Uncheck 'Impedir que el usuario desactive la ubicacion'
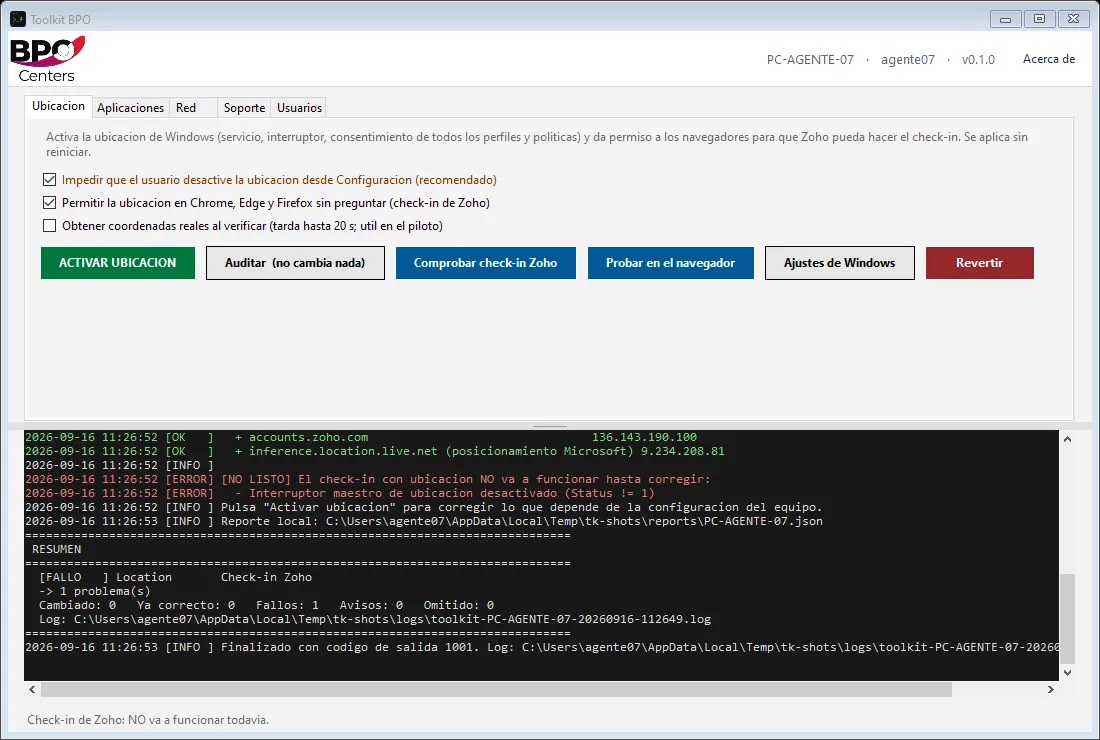The height and width of the screenshot is (740, 1100). pos(49,180)
